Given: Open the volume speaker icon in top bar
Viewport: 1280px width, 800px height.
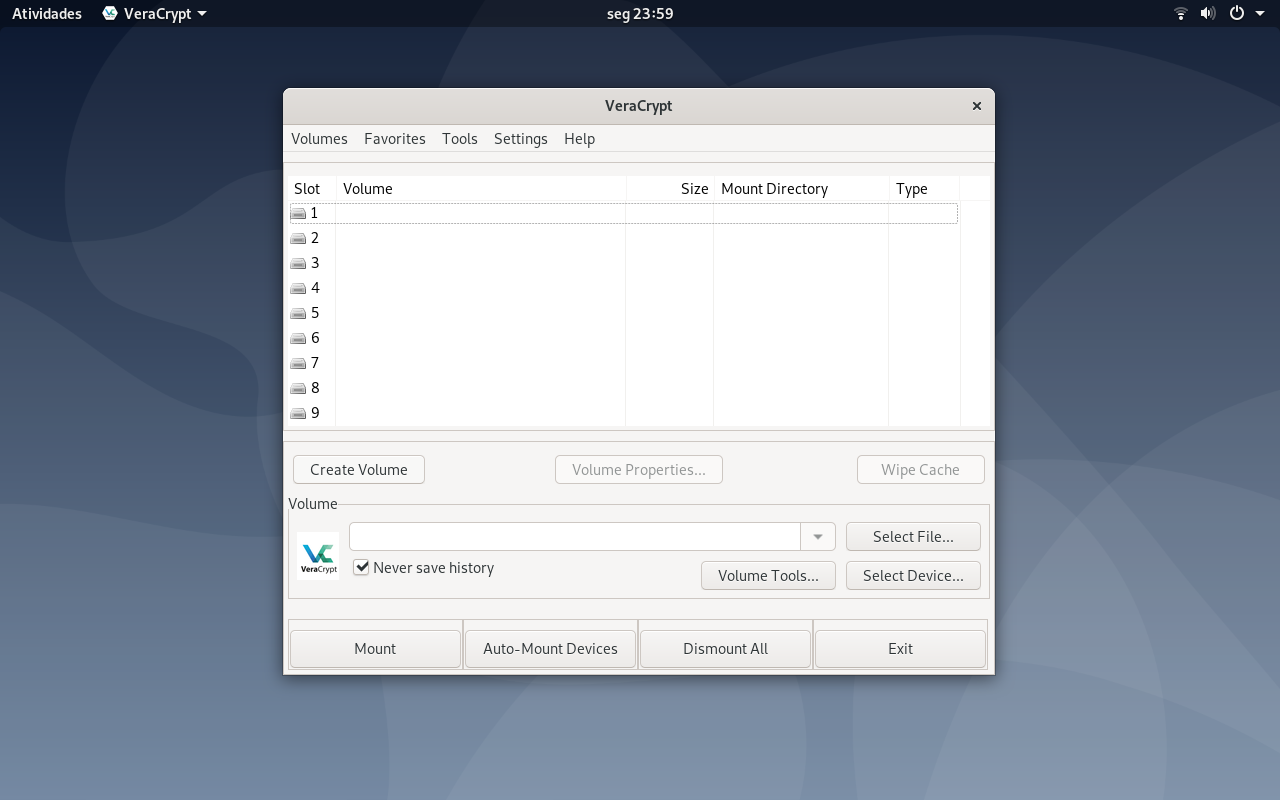Looking at the screenshot, I should [x=1208, y=14].
